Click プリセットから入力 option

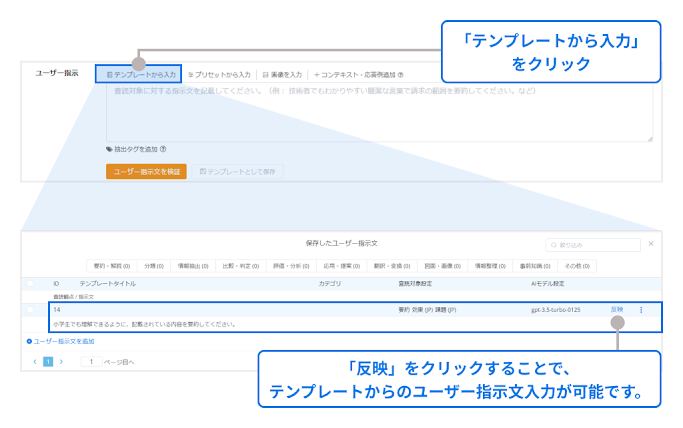click(219, 74)
